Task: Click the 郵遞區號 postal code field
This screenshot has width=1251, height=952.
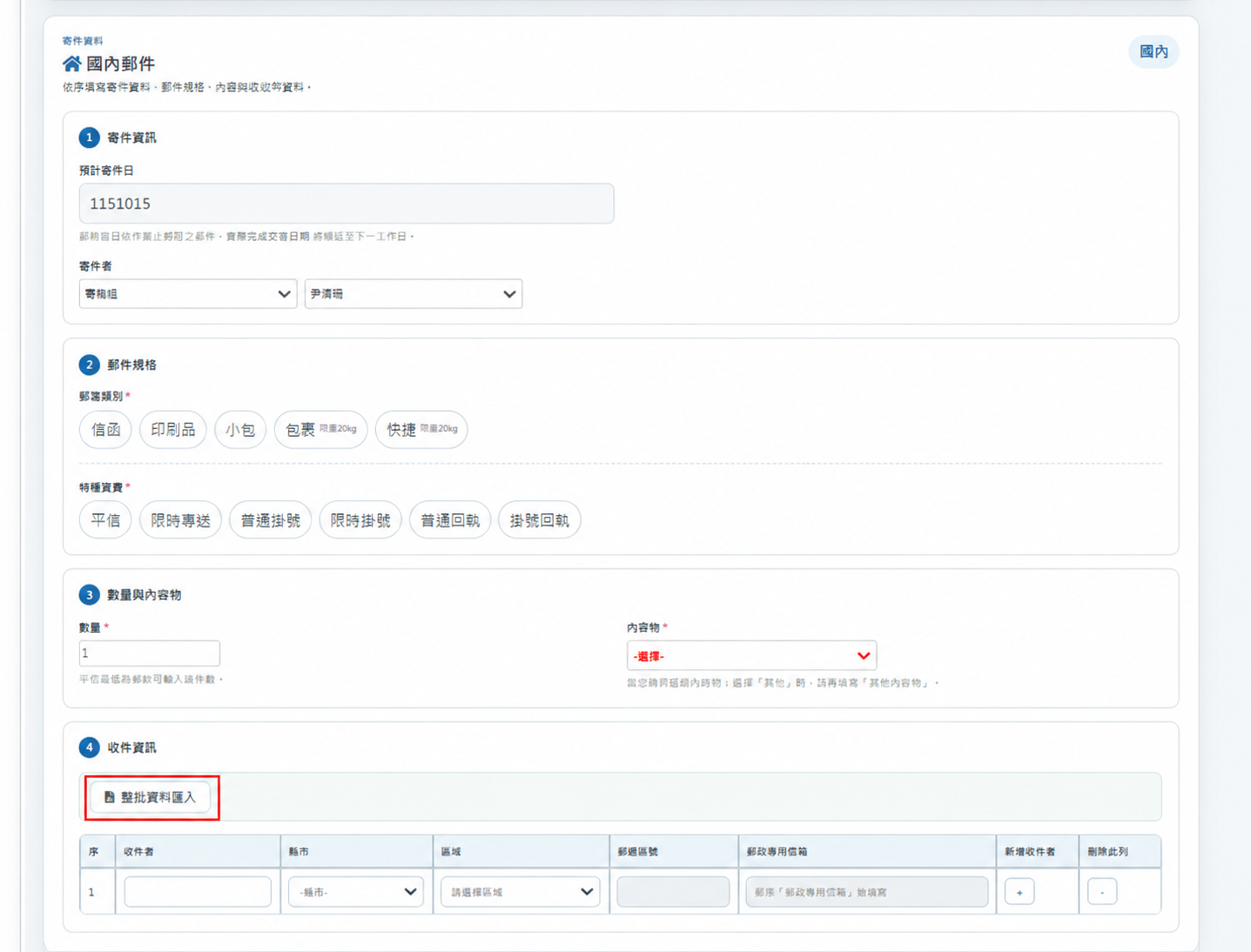Action: [673, 892]
